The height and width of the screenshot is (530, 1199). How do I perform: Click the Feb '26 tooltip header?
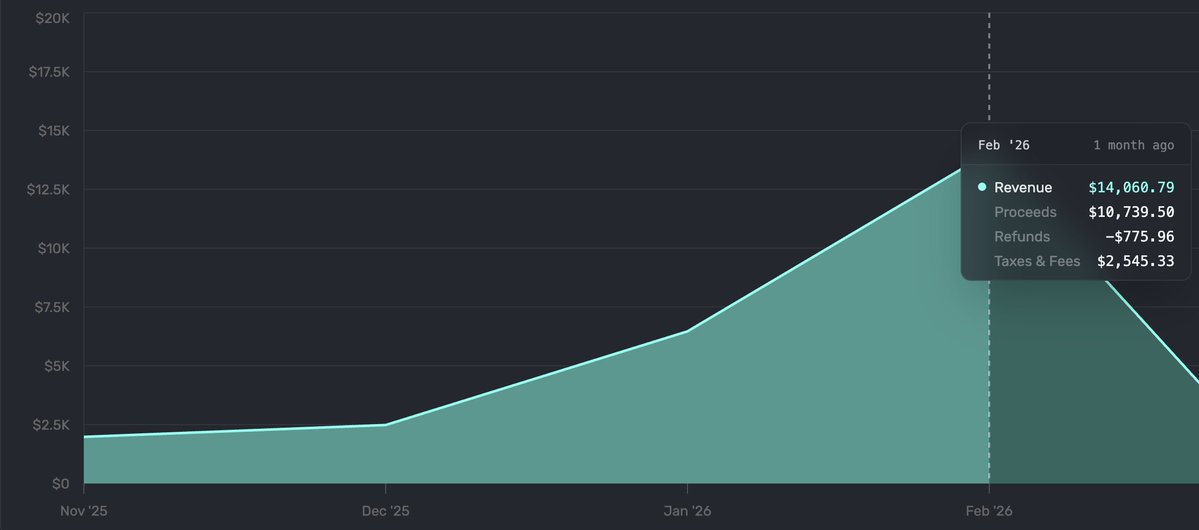click(x=1003, y=145)
